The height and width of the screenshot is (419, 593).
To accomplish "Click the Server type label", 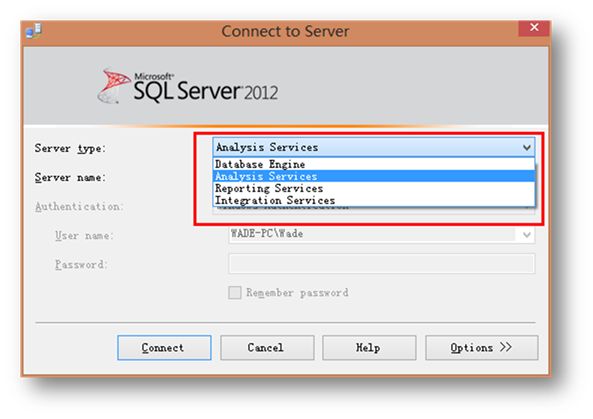I will click(x=70, y=148).
